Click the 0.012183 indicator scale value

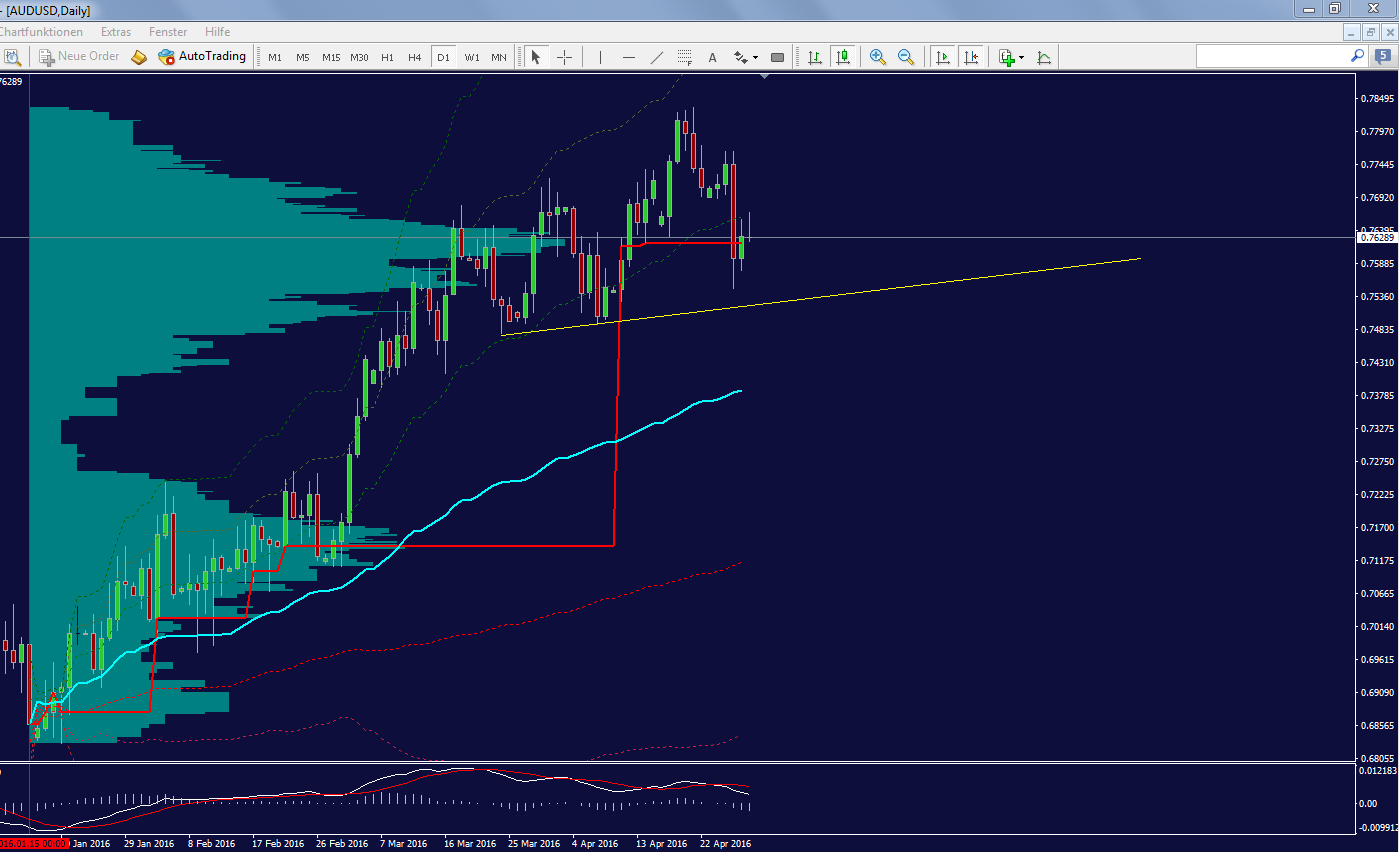click(x=1378, y=771)
